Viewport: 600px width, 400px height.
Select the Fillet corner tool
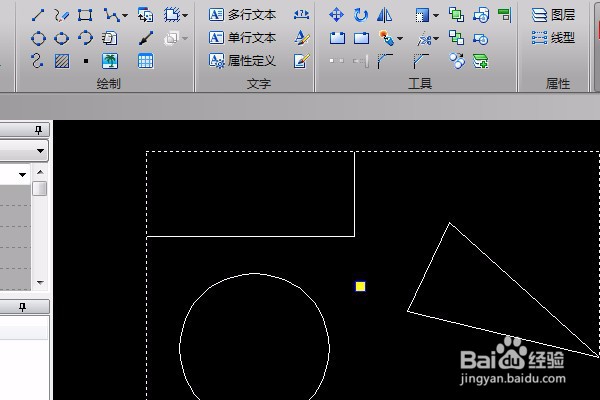(x=385, y=61)
